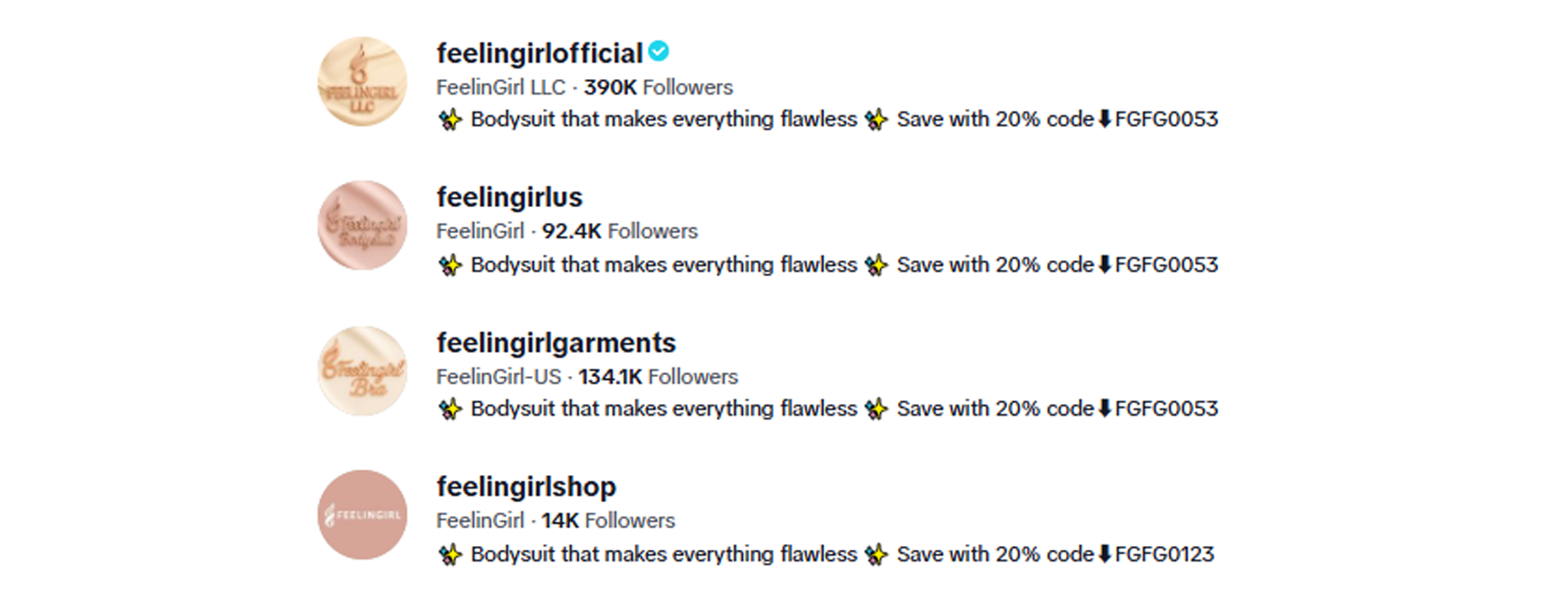Click the 92.4K Followers text
The height and width of the screenshot is (592, 1568).
click(x=619, y=231)
